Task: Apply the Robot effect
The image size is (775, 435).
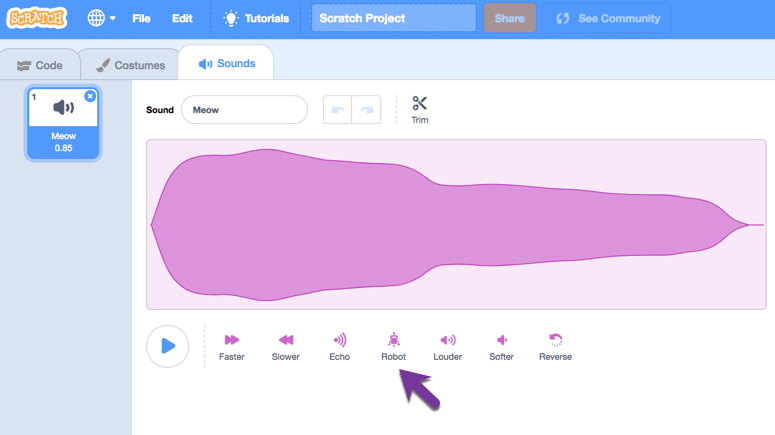Action: pos(393,347)
